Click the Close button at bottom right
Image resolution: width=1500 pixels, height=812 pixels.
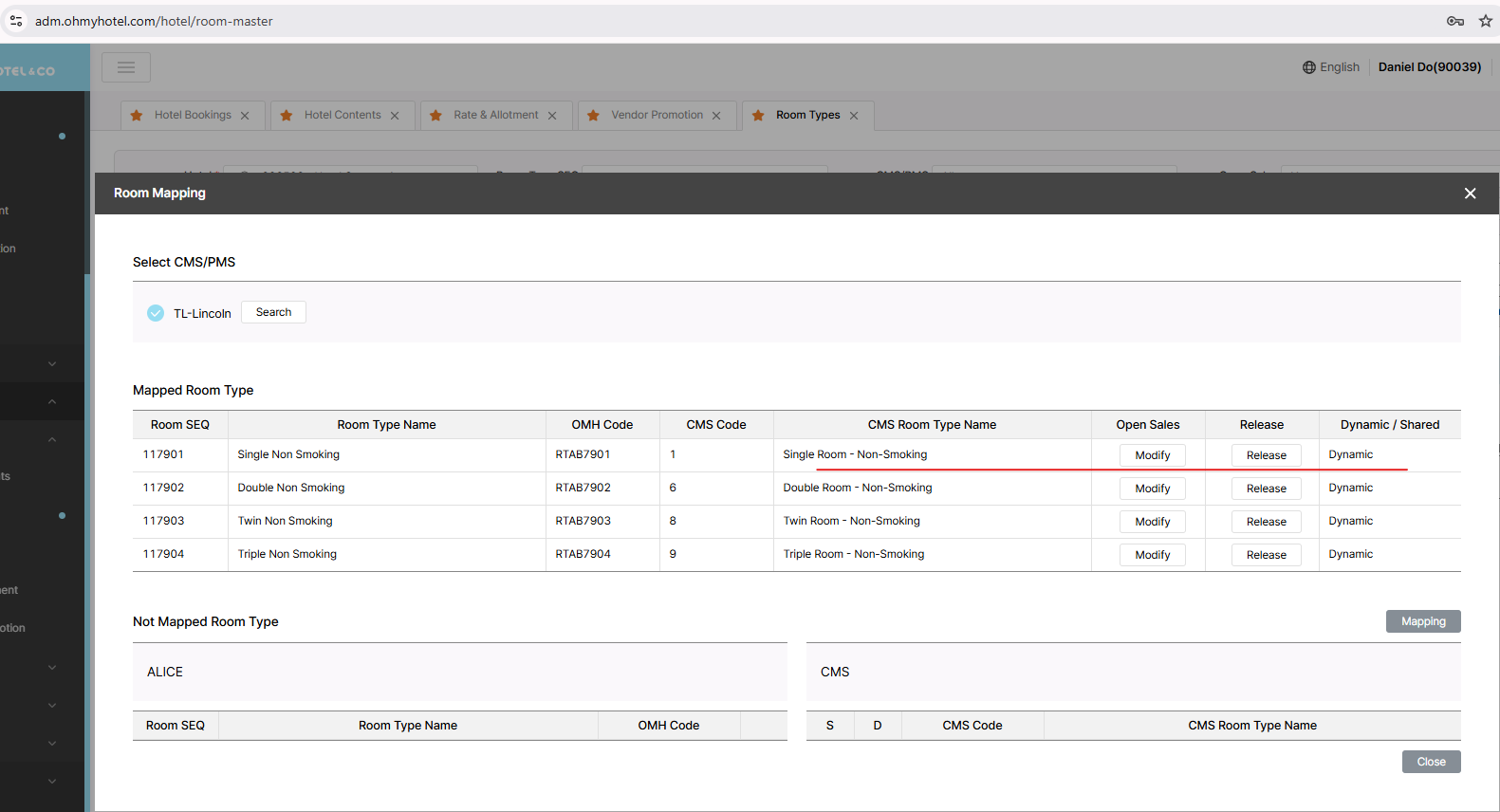pyautogui.click(x=1431, y=762)
